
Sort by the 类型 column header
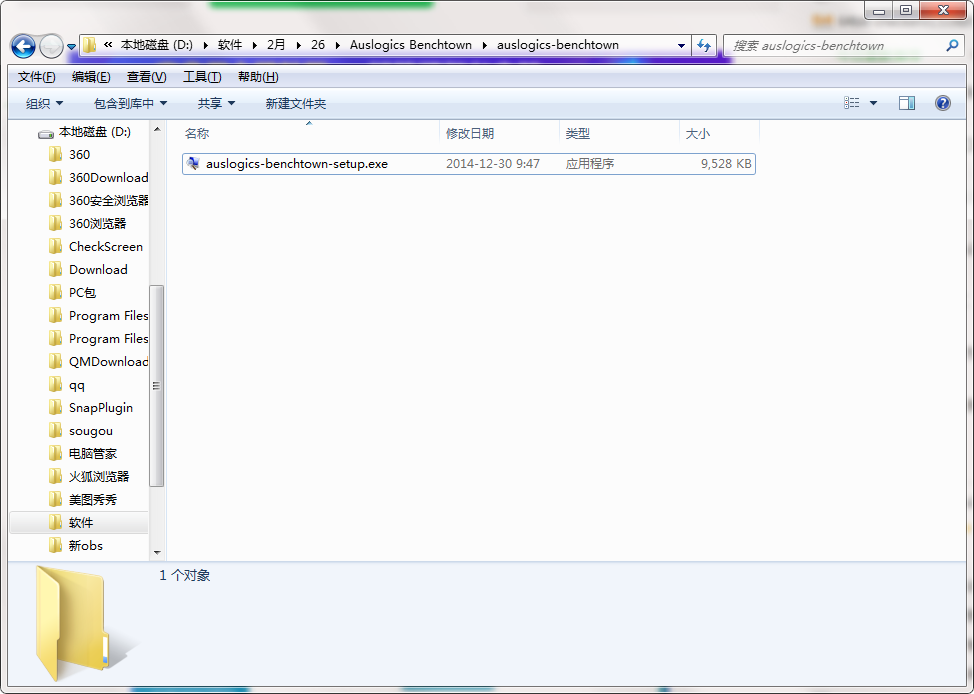[x=619, y=133]
